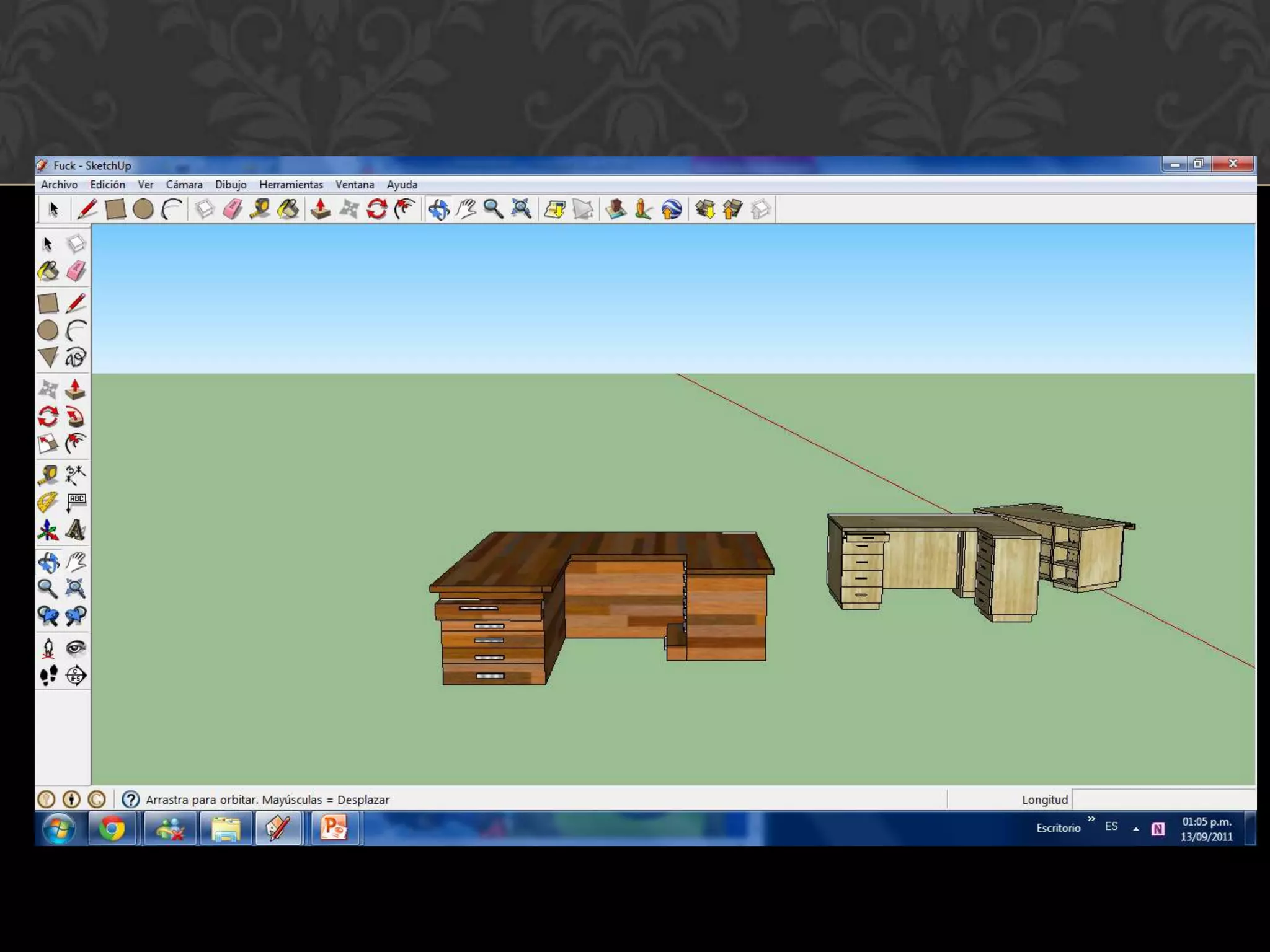1270x952 pixels.
Task: Show hidden system tray icons arrow
Action: pyautogui.click(x=1136, y=829)
